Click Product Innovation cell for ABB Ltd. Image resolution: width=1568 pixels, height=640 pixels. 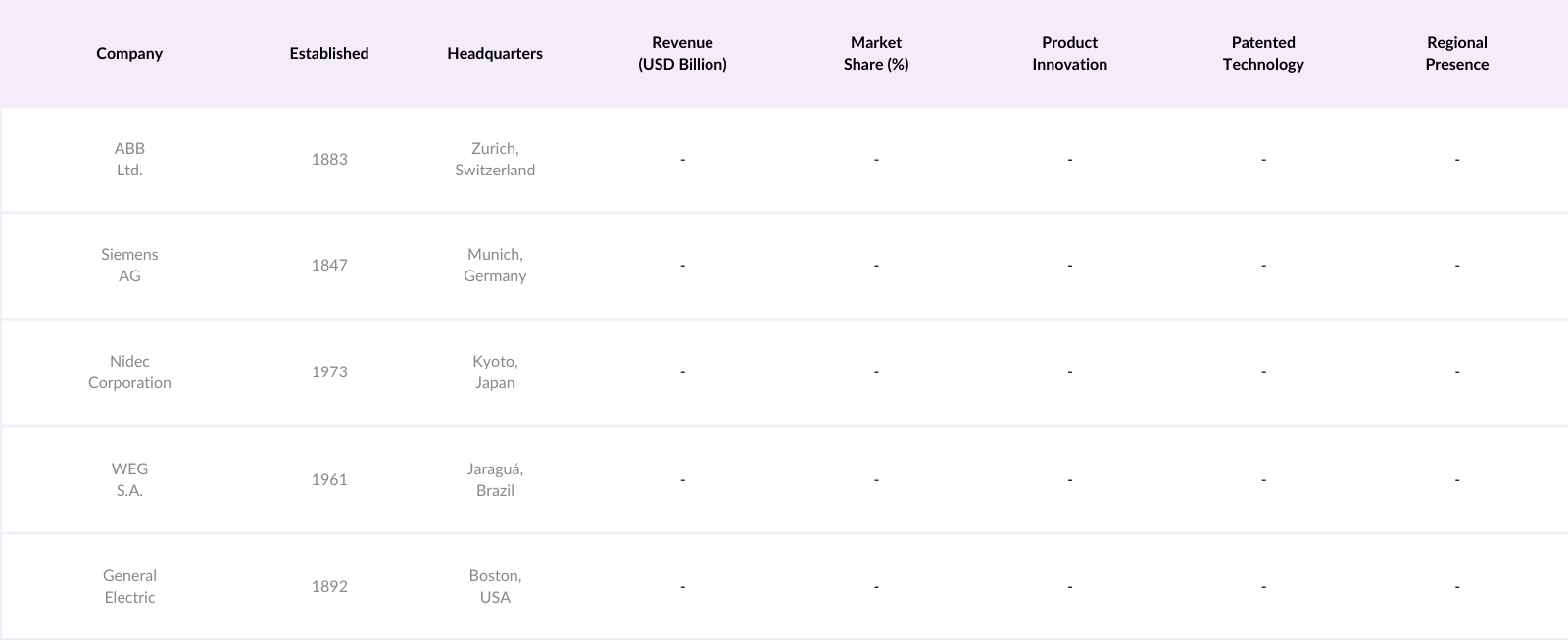click(1069, 159)
